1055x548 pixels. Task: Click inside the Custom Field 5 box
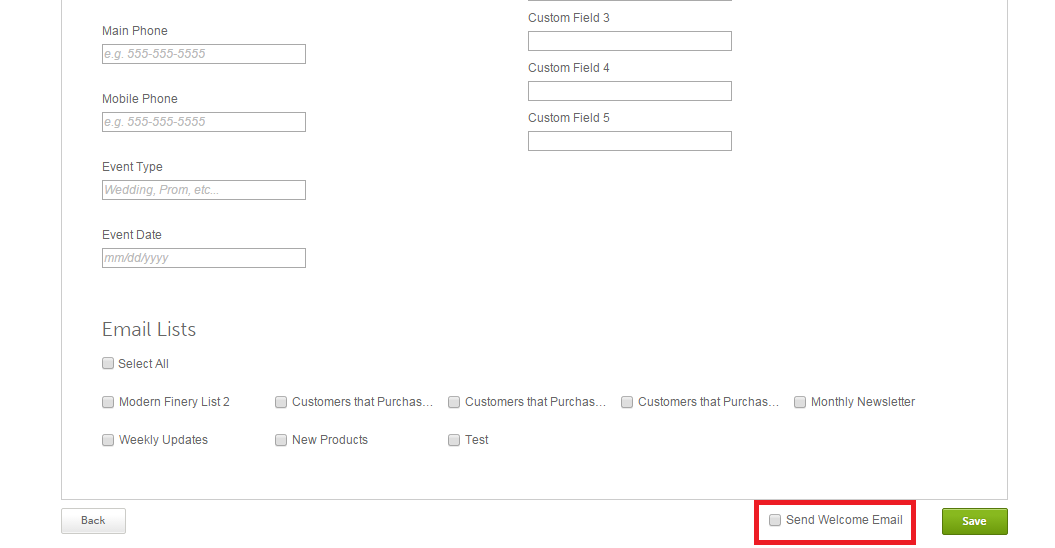coord(629,141)
